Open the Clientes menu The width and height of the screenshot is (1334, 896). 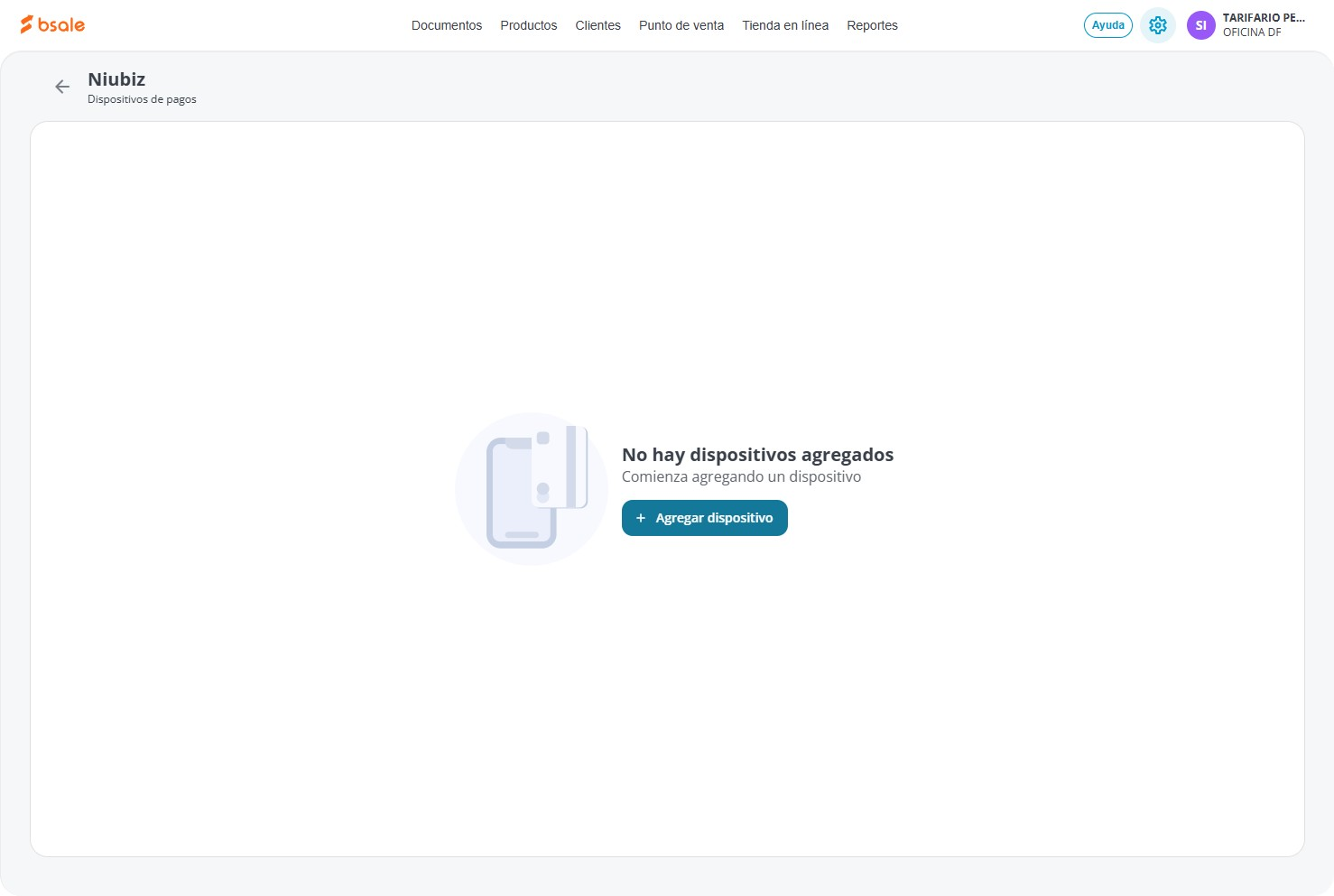pyautogui.click(x=598, y=25)
